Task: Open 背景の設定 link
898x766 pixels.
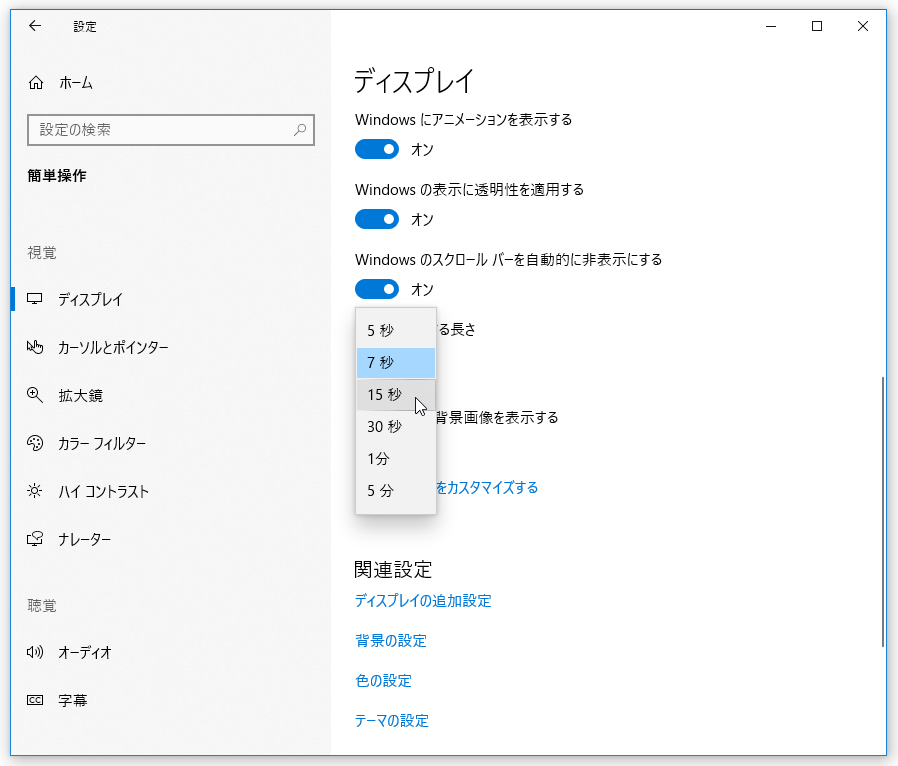Action: click(x=391, y=641)
